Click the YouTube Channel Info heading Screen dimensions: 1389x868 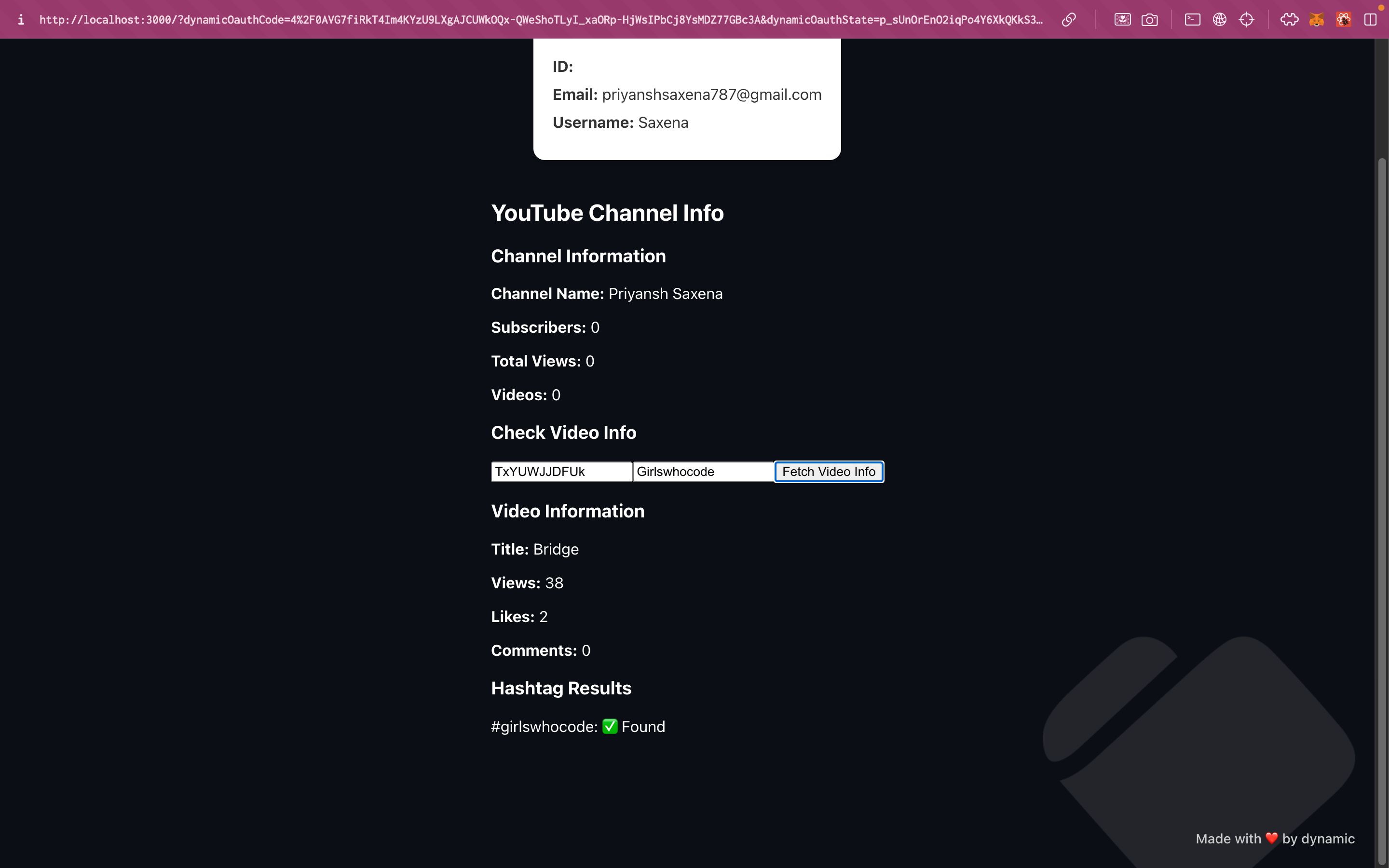607,213
